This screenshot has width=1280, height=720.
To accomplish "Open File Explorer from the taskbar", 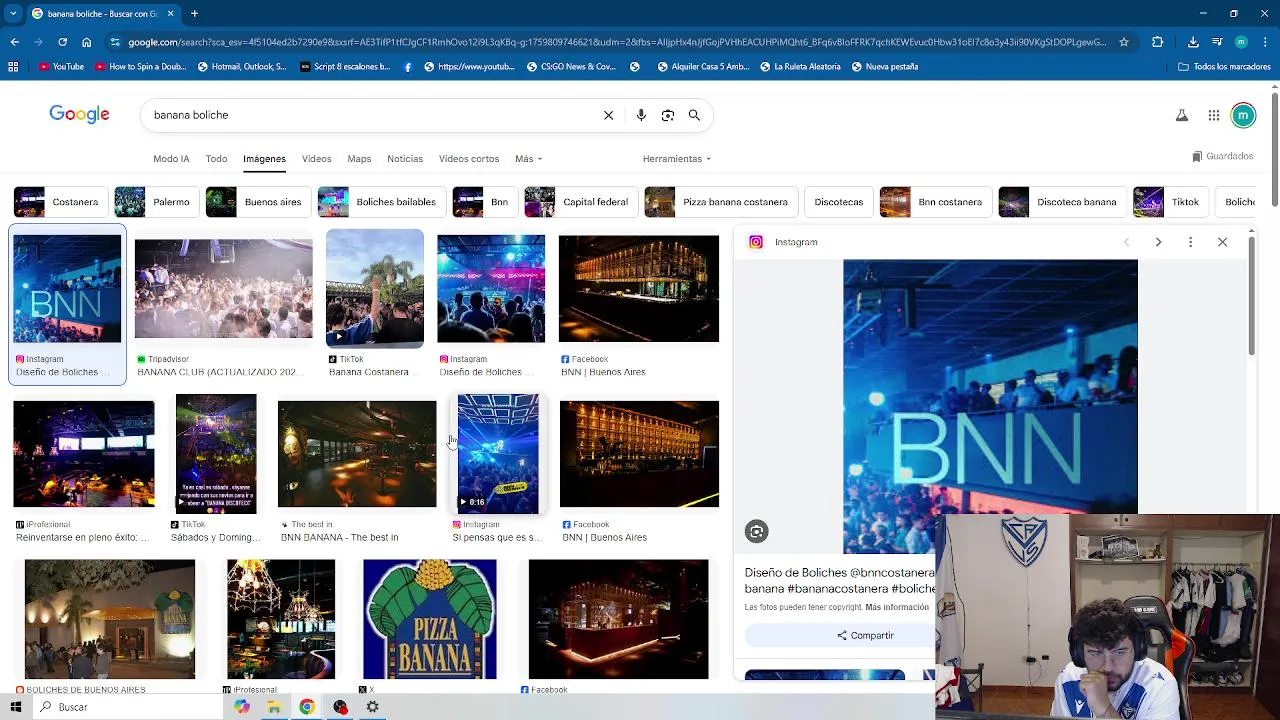I will coord(274,707).
